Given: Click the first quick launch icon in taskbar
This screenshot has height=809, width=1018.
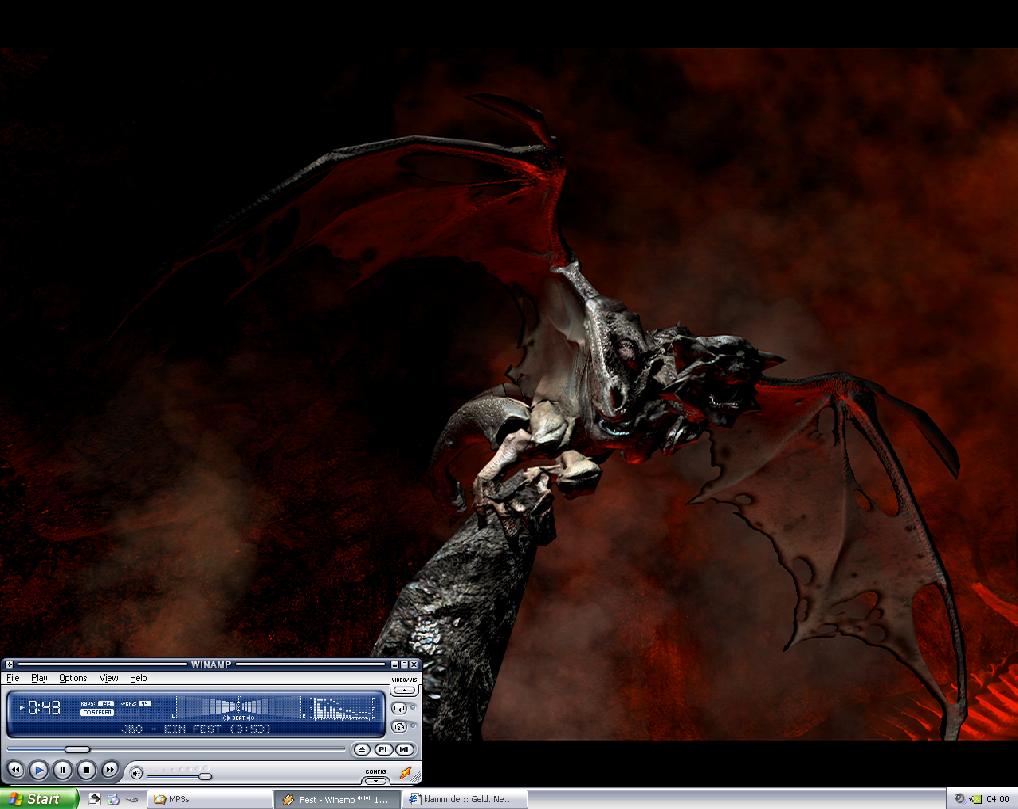Looking at the screenshot, I should click(94, 799).
